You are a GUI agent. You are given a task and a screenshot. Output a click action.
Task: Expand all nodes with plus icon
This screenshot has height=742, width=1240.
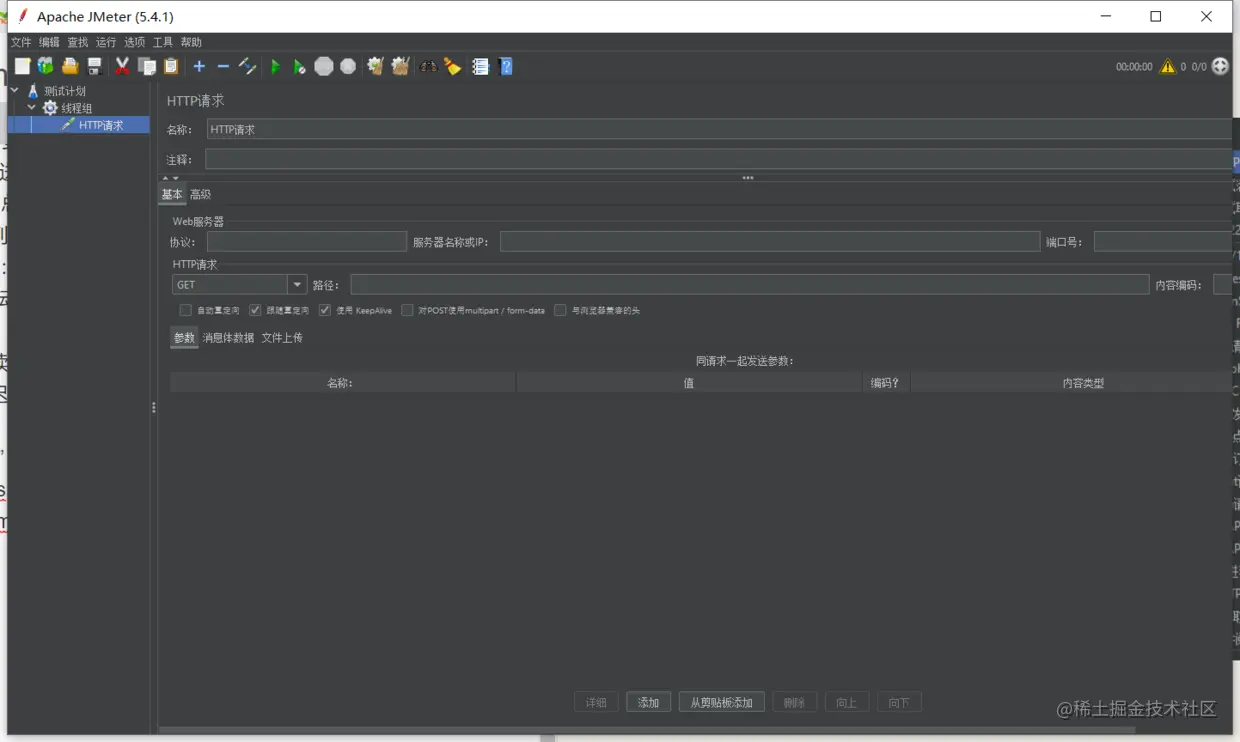199,66
